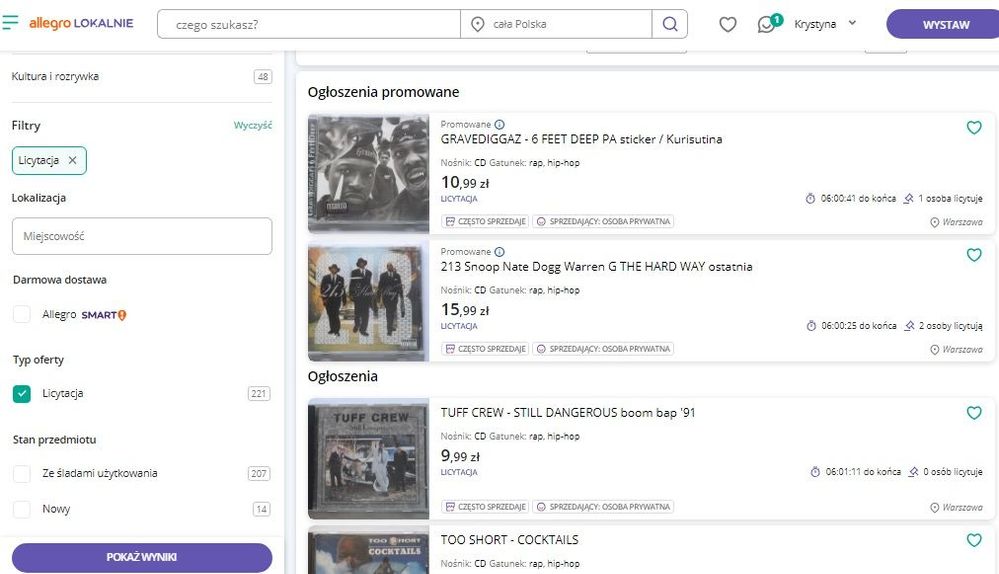Open TOO SHORT Cocktails cover thumbnail
Image resolution: width=999 pixels, height=574 pixels.
pos(368,551)
